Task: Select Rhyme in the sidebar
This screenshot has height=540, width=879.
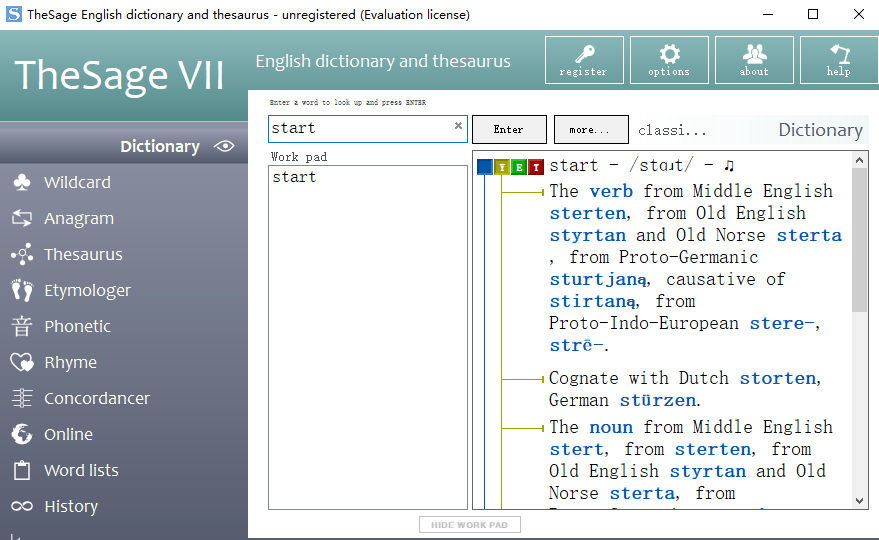Action: pyautogui.click(x=71, y=362)
